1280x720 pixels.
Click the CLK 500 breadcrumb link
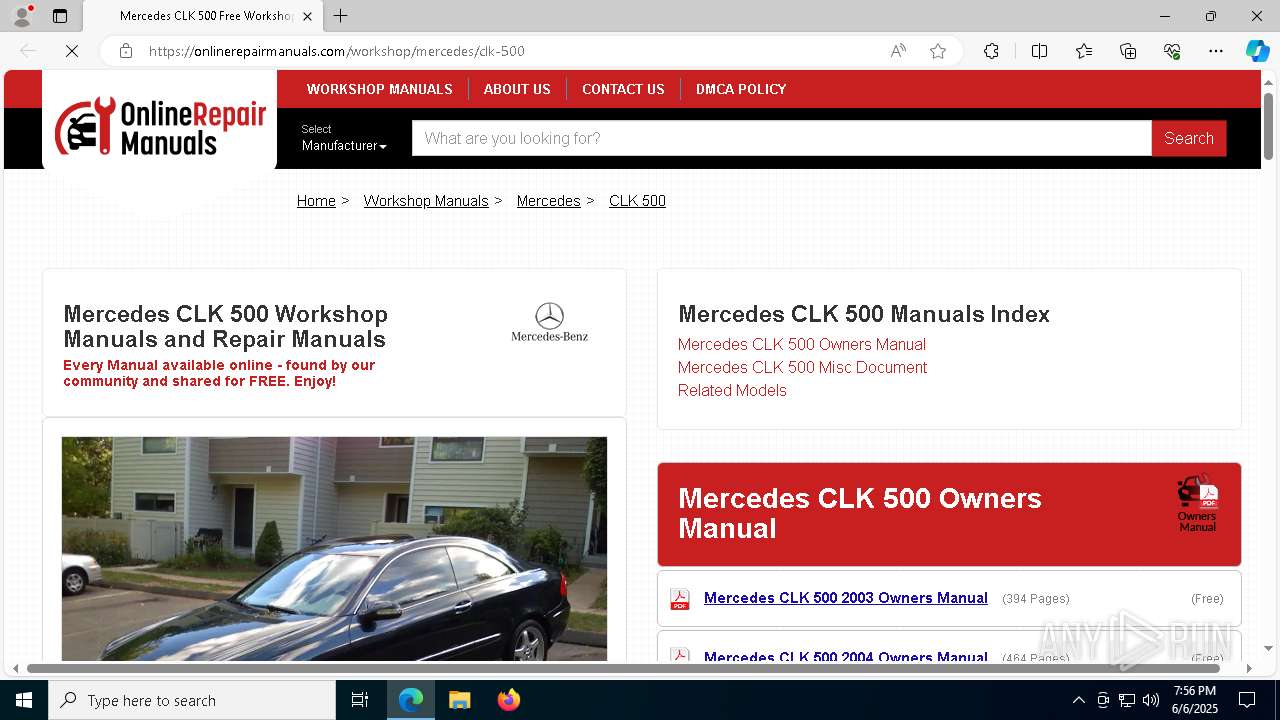pyautogui.click(x=637, y=201)
